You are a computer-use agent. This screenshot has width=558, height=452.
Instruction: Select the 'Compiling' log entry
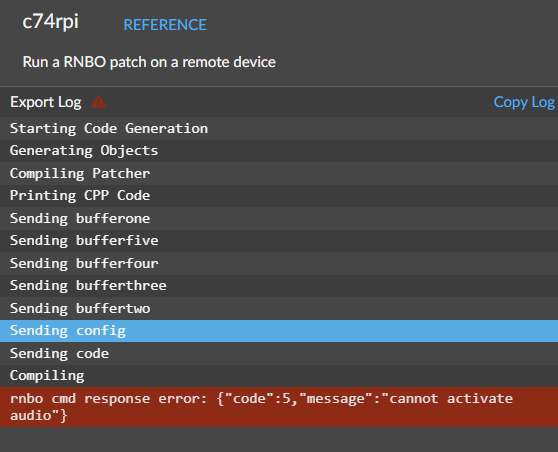(279, 376)
